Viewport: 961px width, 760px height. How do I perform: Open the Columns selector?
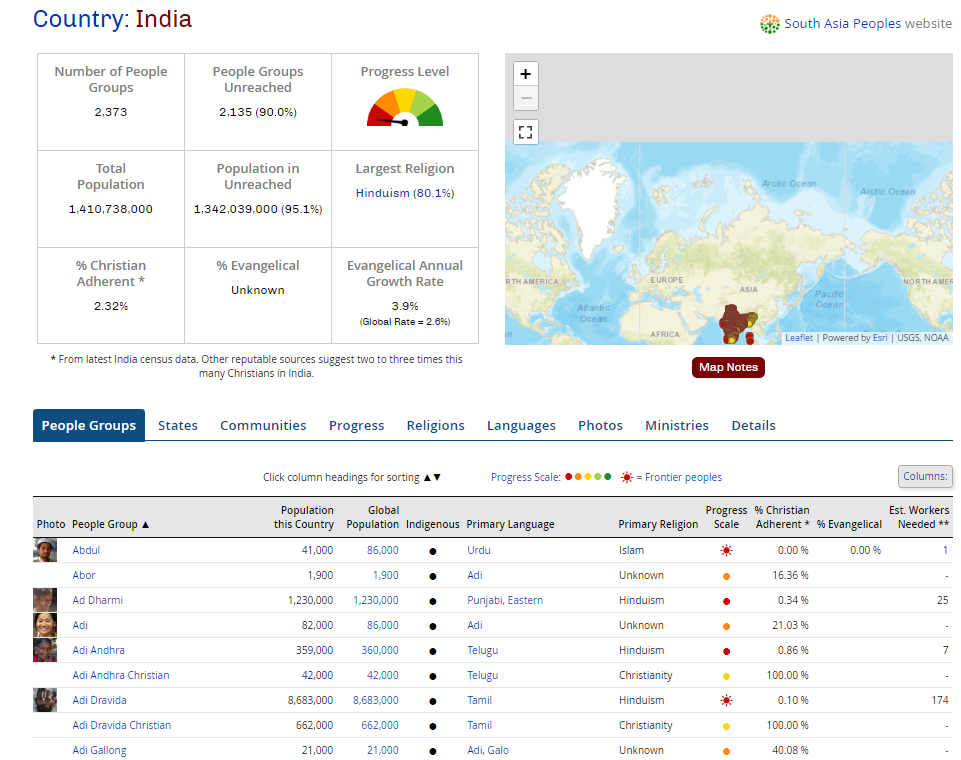(924, 476)
